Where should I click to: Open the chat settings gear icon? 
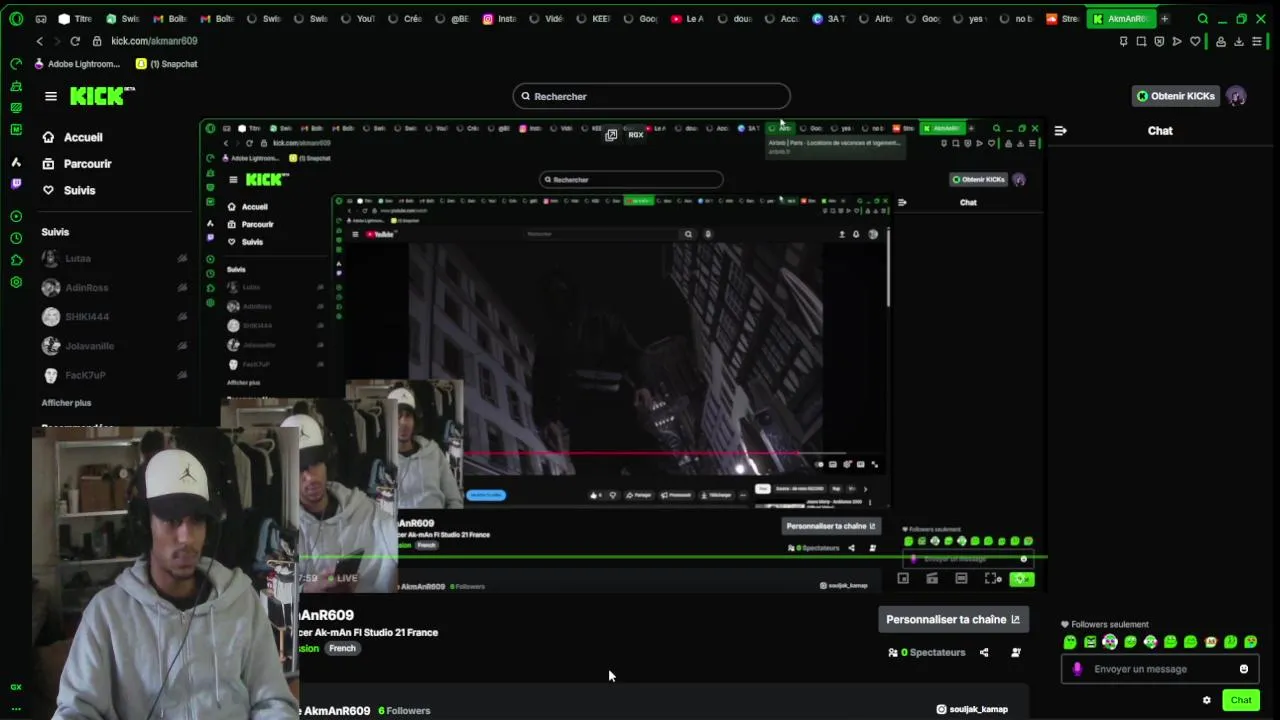click(x=1207, y=700)
